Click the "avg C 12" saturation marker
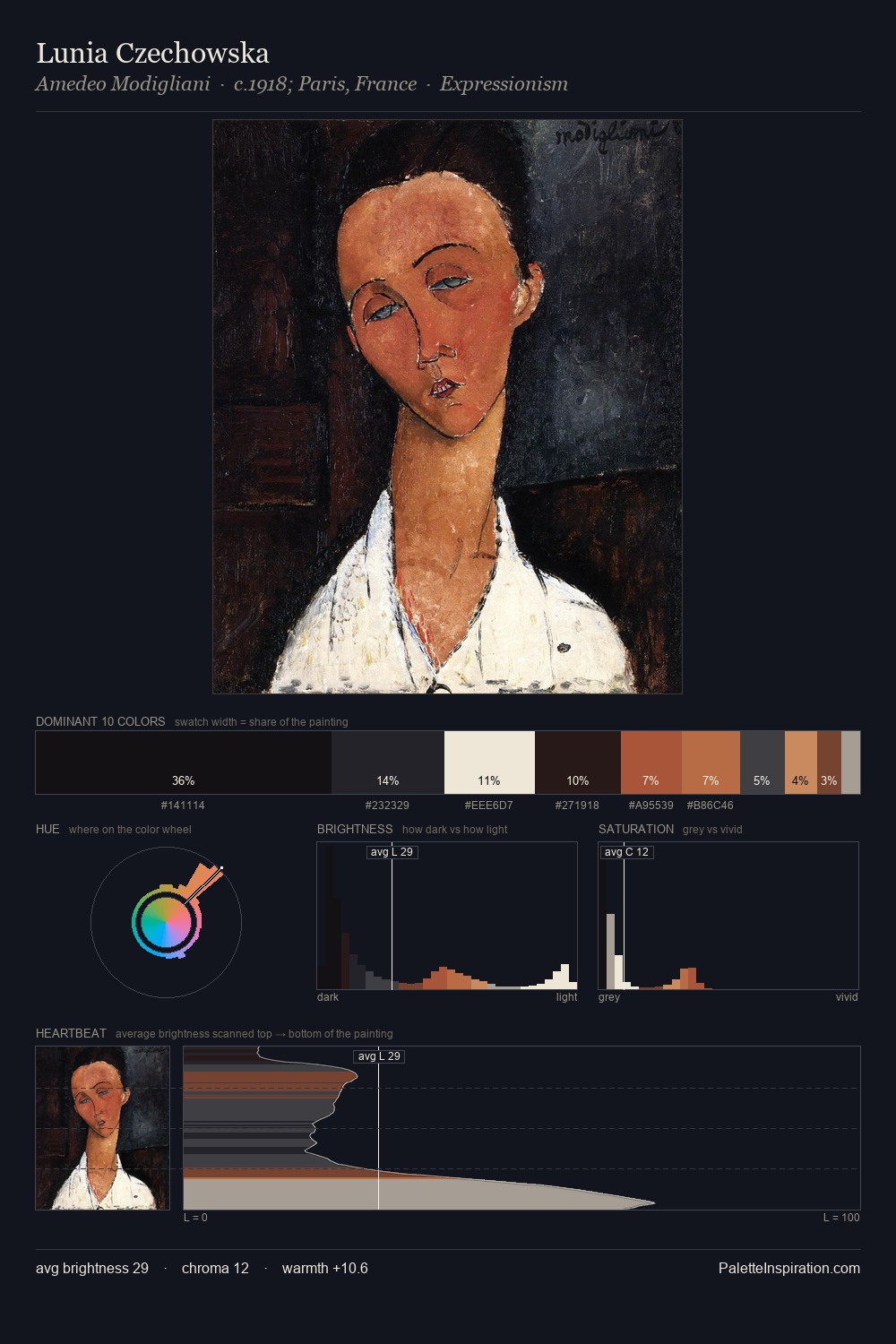 [626, 852]
